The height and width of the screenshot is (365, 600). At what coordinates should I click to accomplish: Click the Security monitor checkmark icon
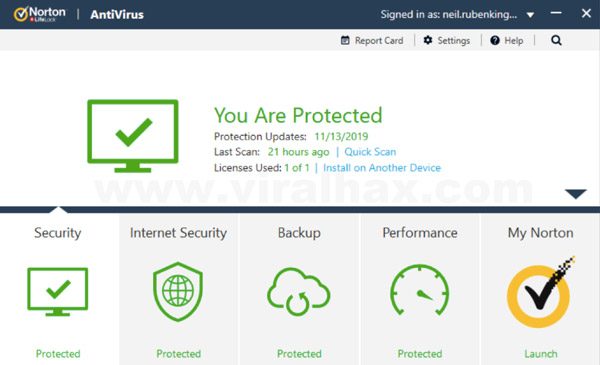point(58,292)
